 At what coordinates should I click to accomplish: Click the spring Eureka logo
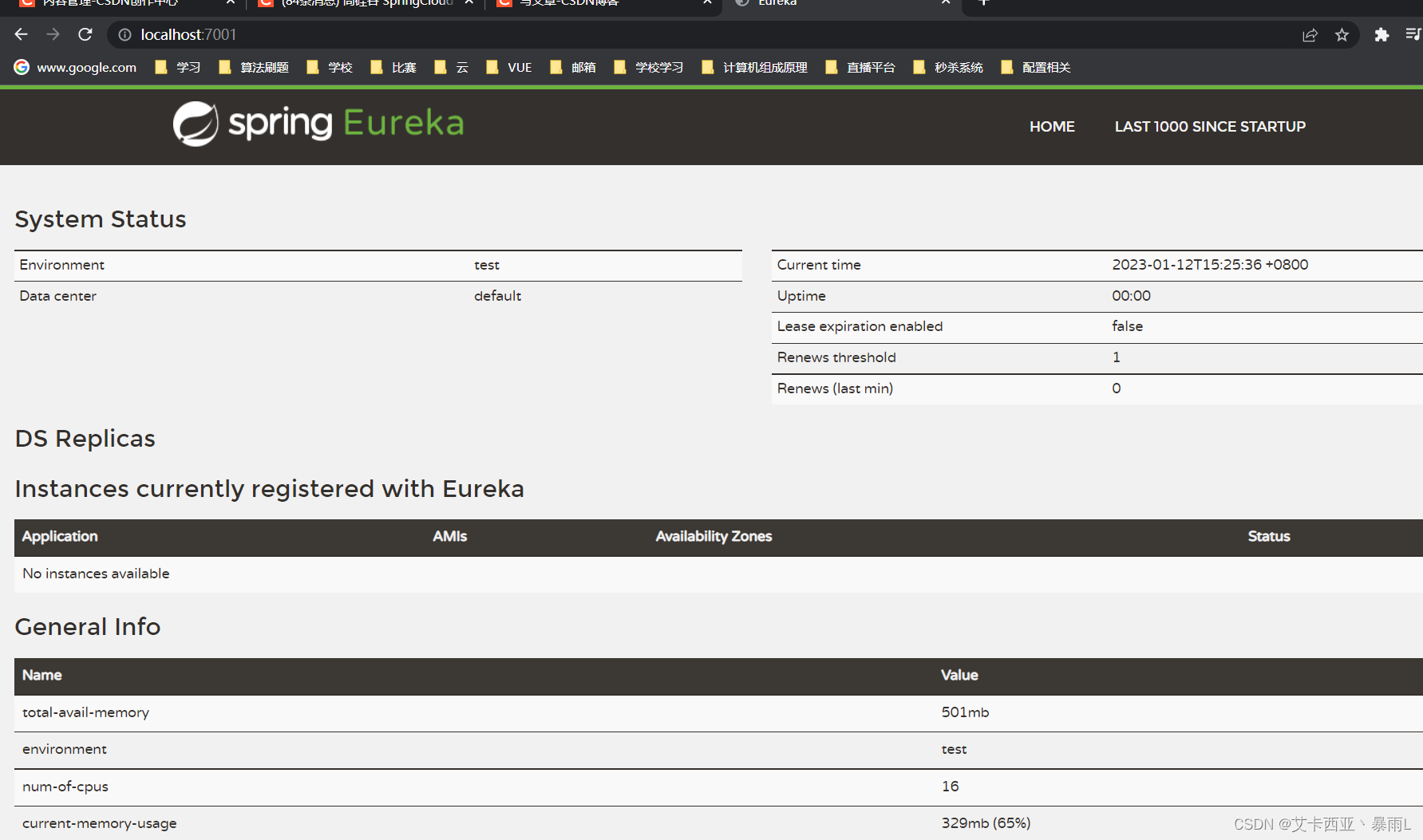pos(318,124)
